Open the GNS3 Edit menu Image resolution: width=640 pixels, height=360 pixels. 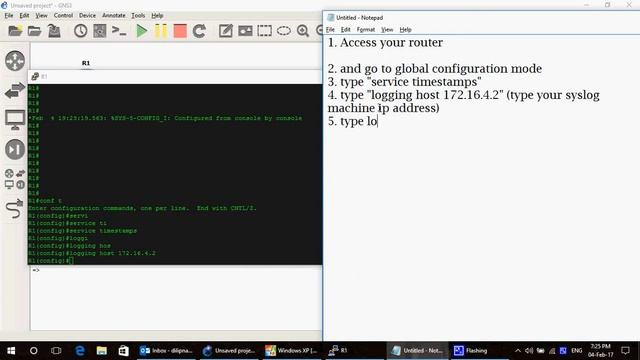coord(24,16)
